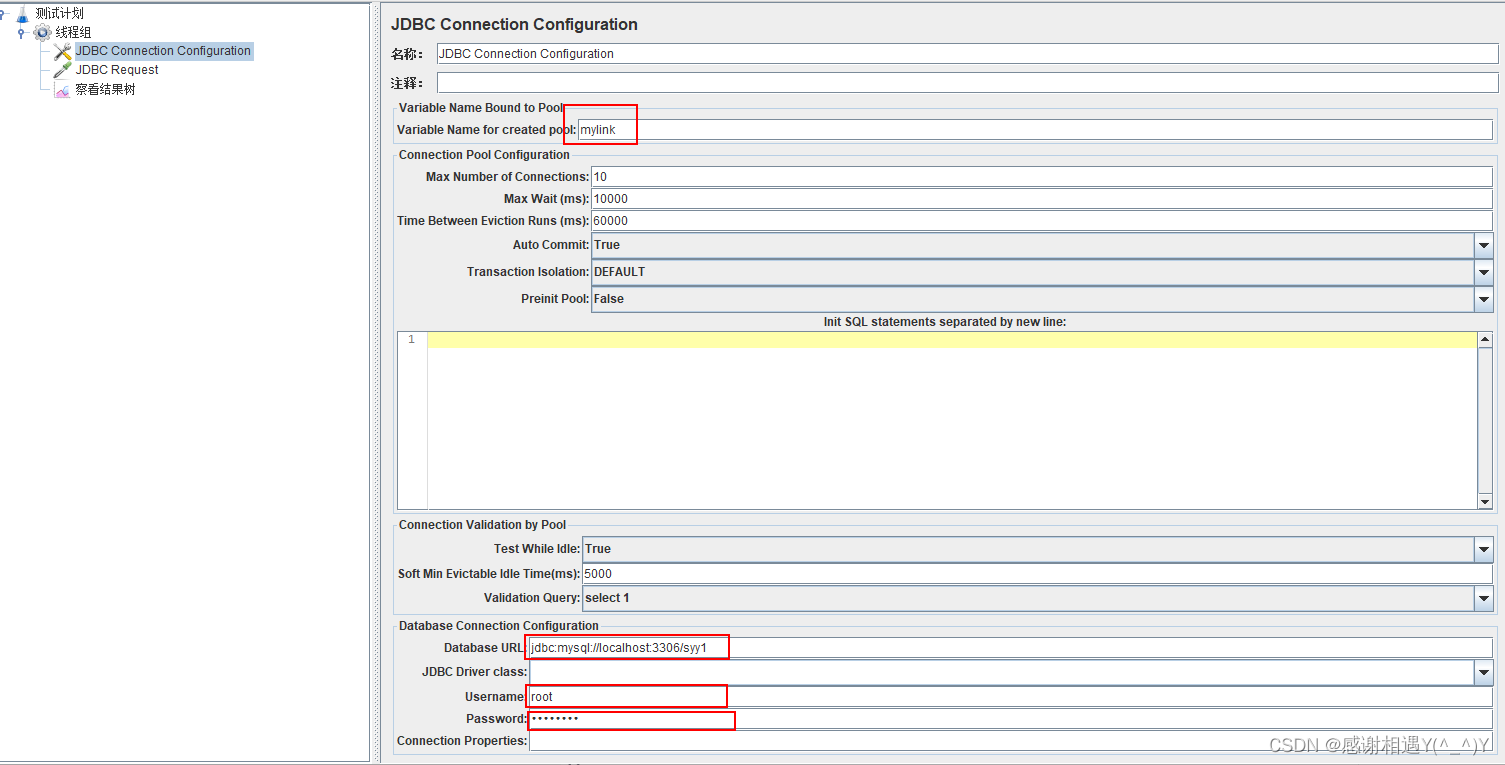Click the Database URL input field
The height and width of the screenshot is (765, 1505).
(x=1010, y=648)
